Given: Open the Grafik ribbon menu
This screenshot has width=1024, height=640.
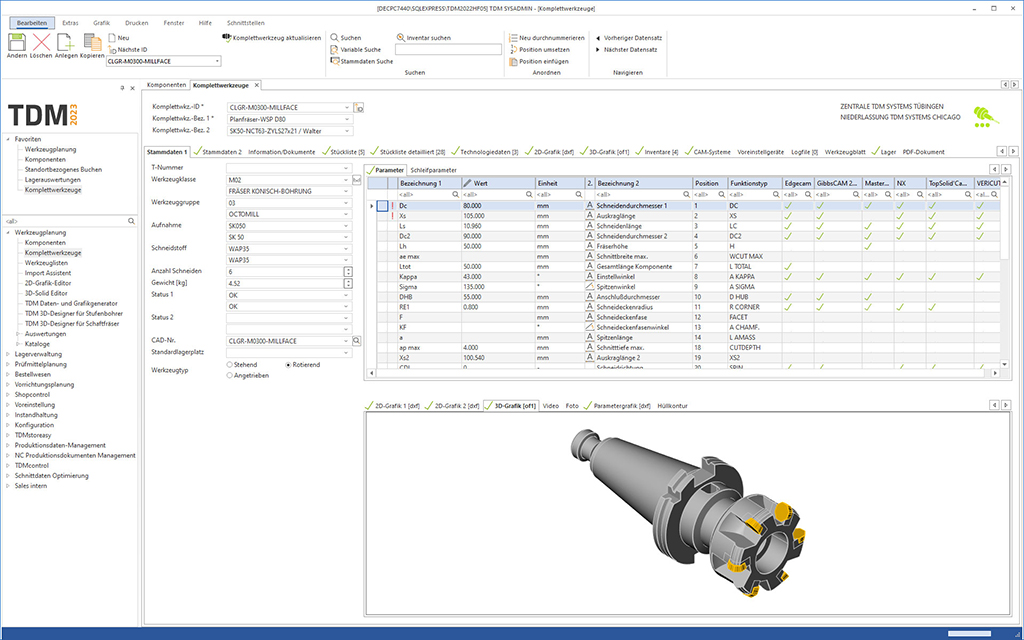Looking at the screenshot, I should coord(101,23).
